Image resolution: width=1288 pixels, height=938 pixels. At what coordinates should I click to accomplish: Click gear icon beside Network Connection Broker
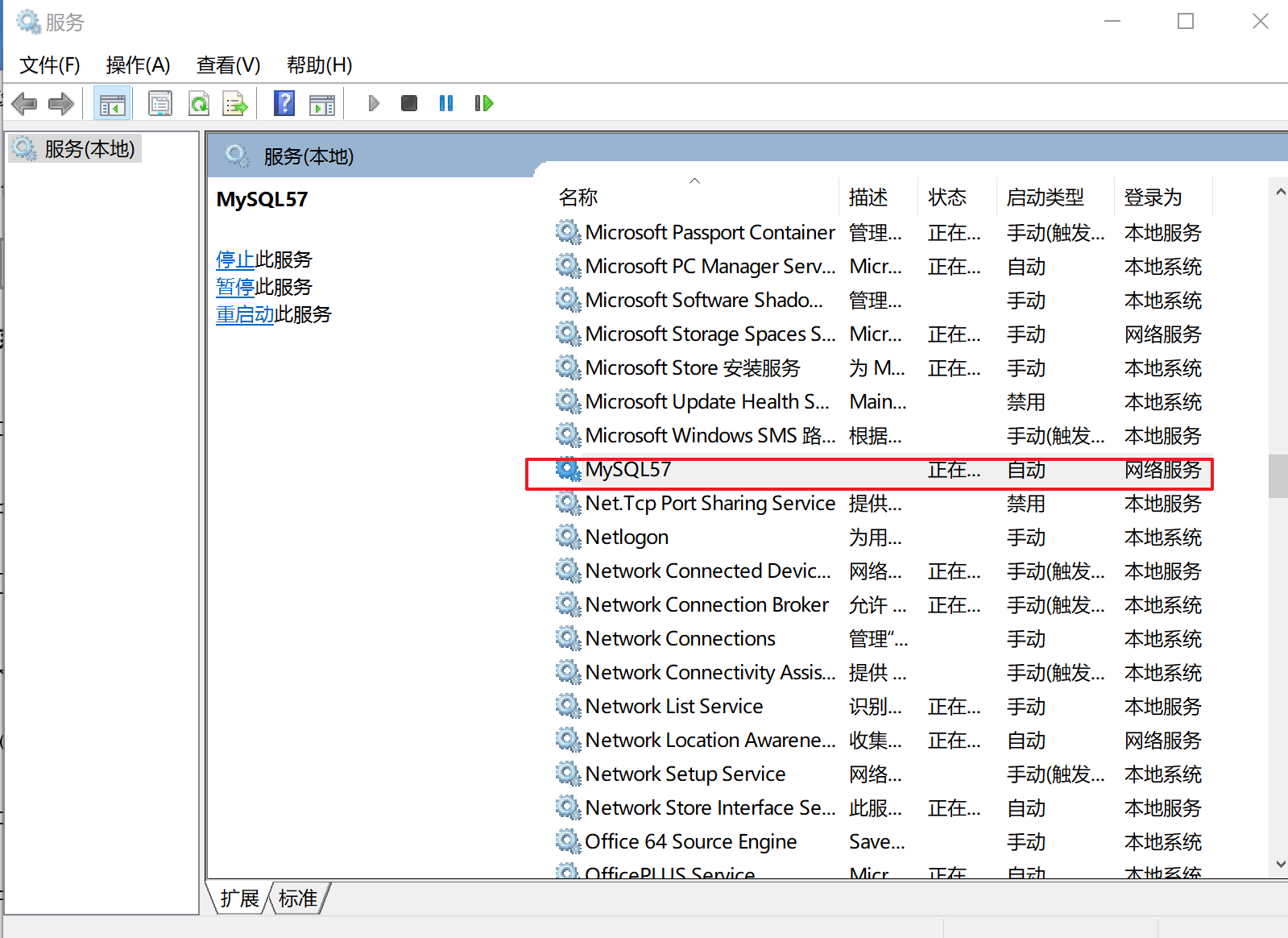click(568, 604)
